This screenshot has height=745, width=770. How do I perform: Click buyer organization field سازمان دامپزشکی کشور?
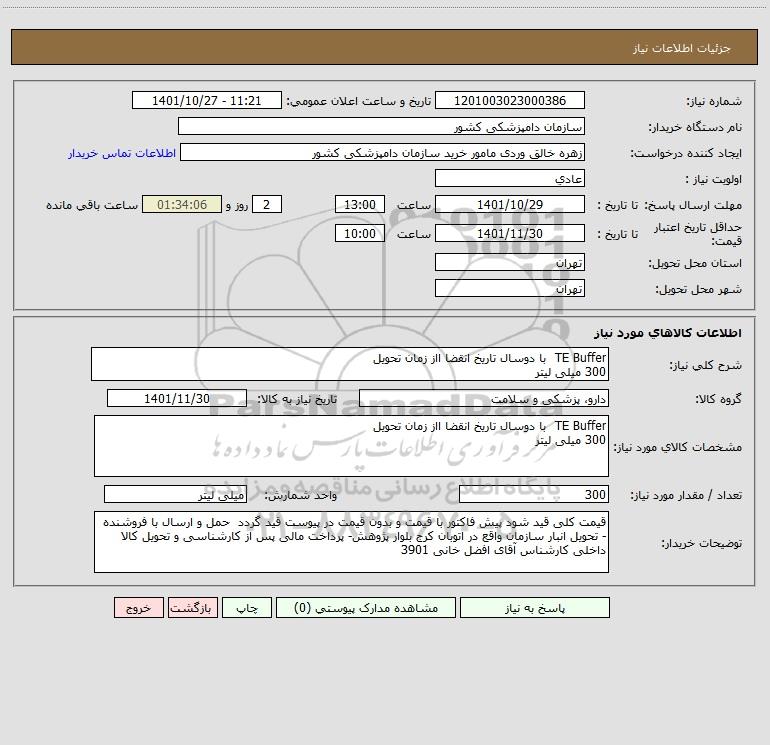(x=381, y=126)
